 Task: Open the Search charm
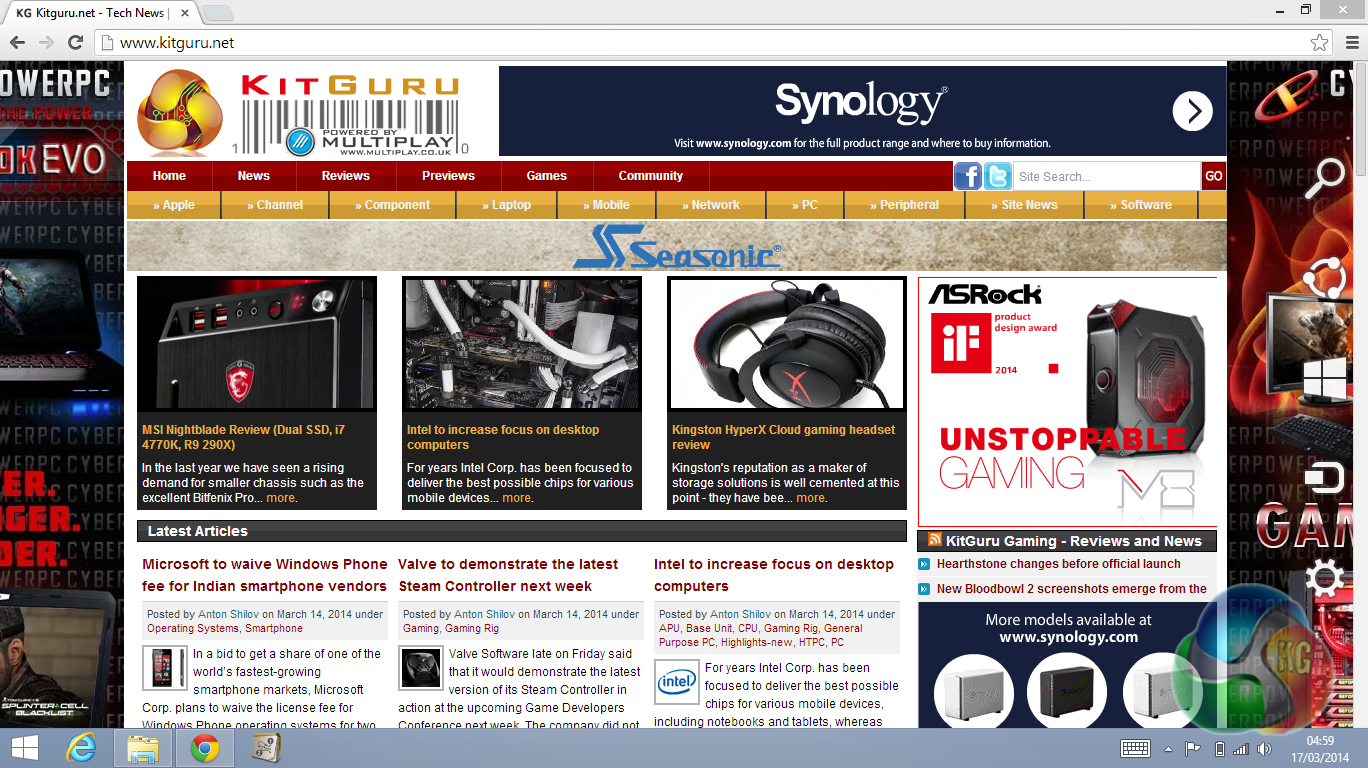[1325, 179]
